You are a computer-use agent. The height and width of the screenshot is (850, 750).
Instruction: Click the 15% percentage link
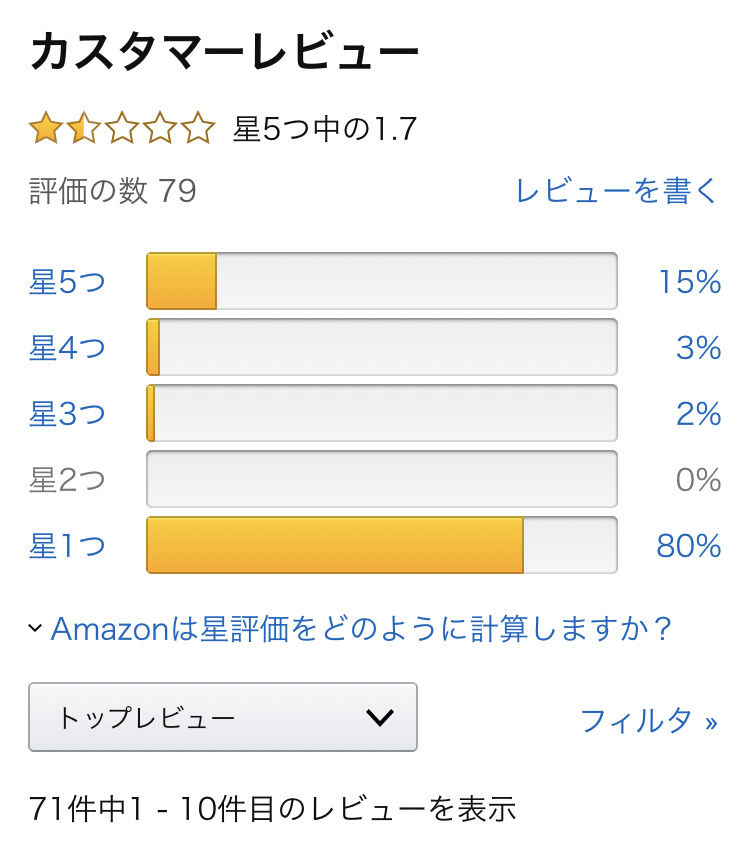point(690,282)
